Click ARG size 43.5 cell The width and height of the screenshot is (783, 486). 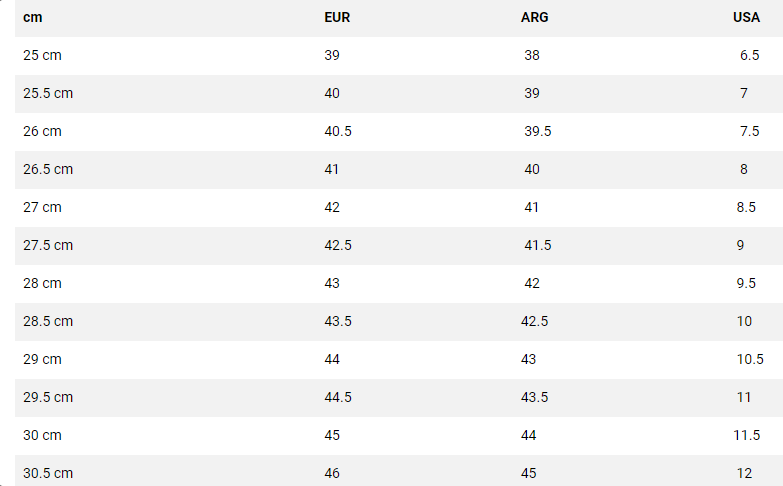click(x=535, y=397)
